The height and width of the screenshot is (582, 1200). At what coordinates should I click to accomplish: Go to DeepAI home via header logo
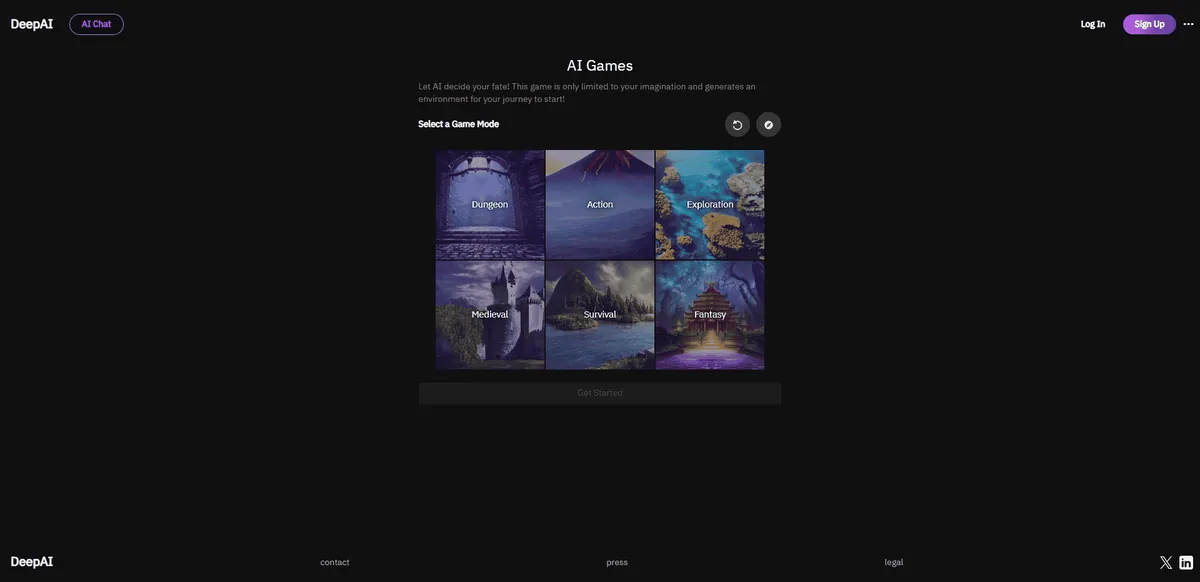32,24
